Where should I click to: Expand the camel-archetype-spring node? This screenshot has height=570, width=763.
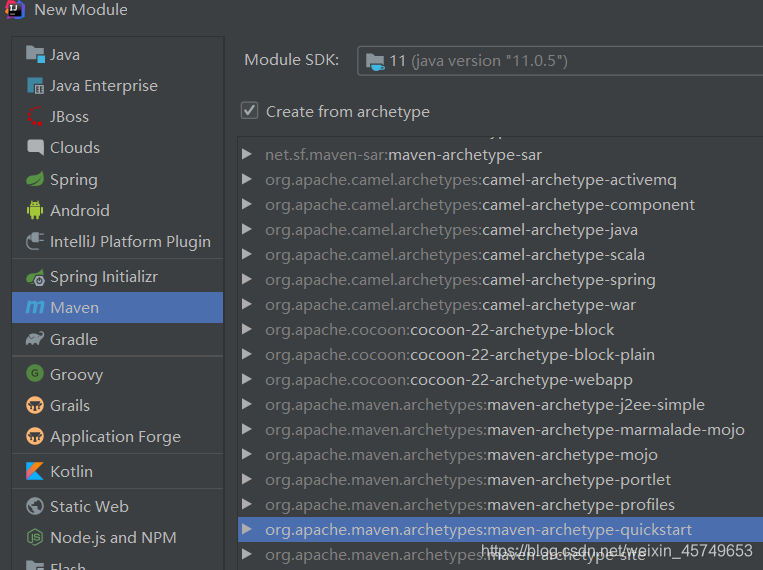[x=247, y=279]
